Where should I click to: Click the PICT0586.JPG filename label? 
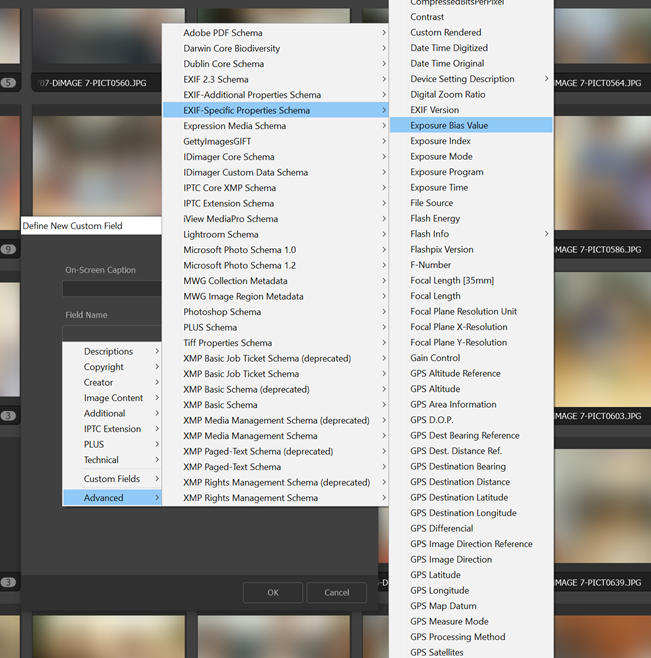click(x=598, y=250)
